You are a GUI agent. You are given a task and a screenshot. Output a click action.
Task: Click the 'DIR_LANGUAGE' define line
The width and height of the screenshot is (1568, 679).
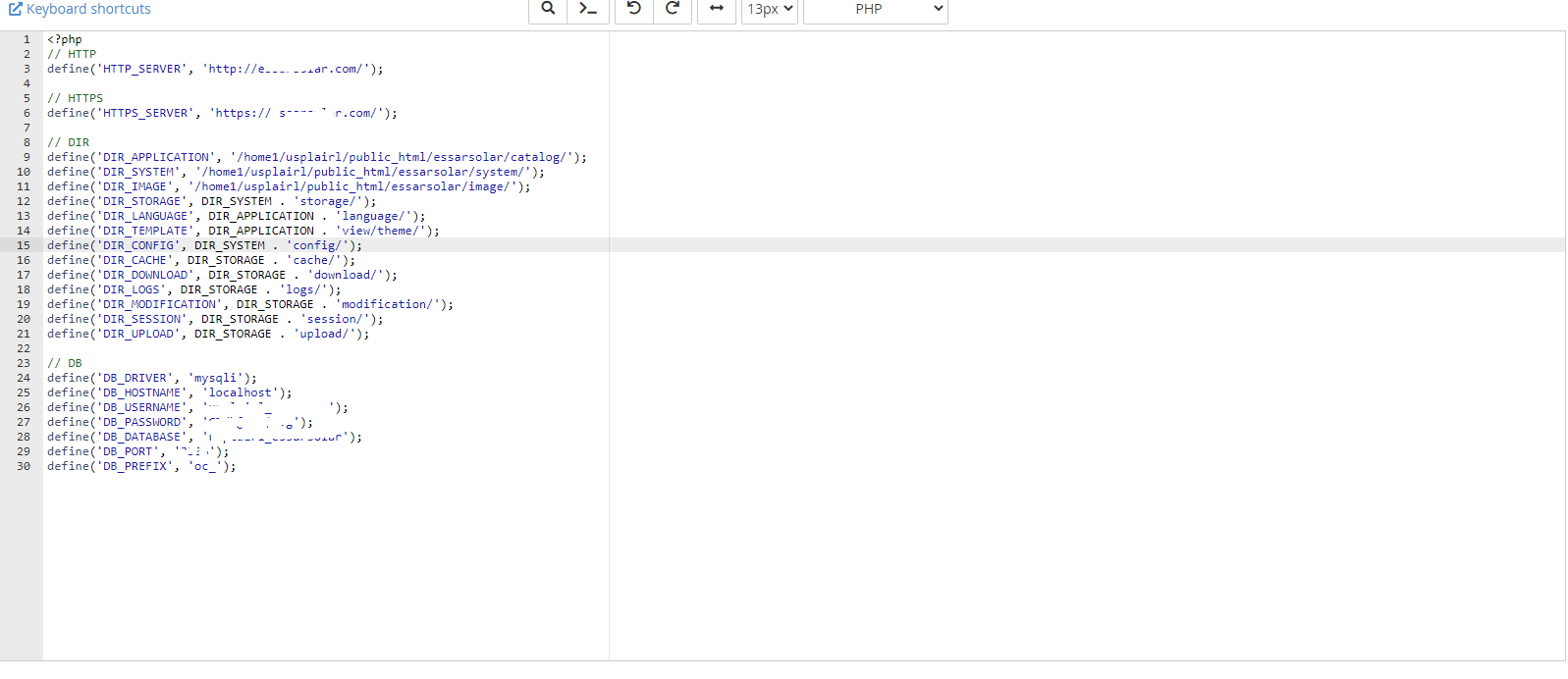[236, 216]
